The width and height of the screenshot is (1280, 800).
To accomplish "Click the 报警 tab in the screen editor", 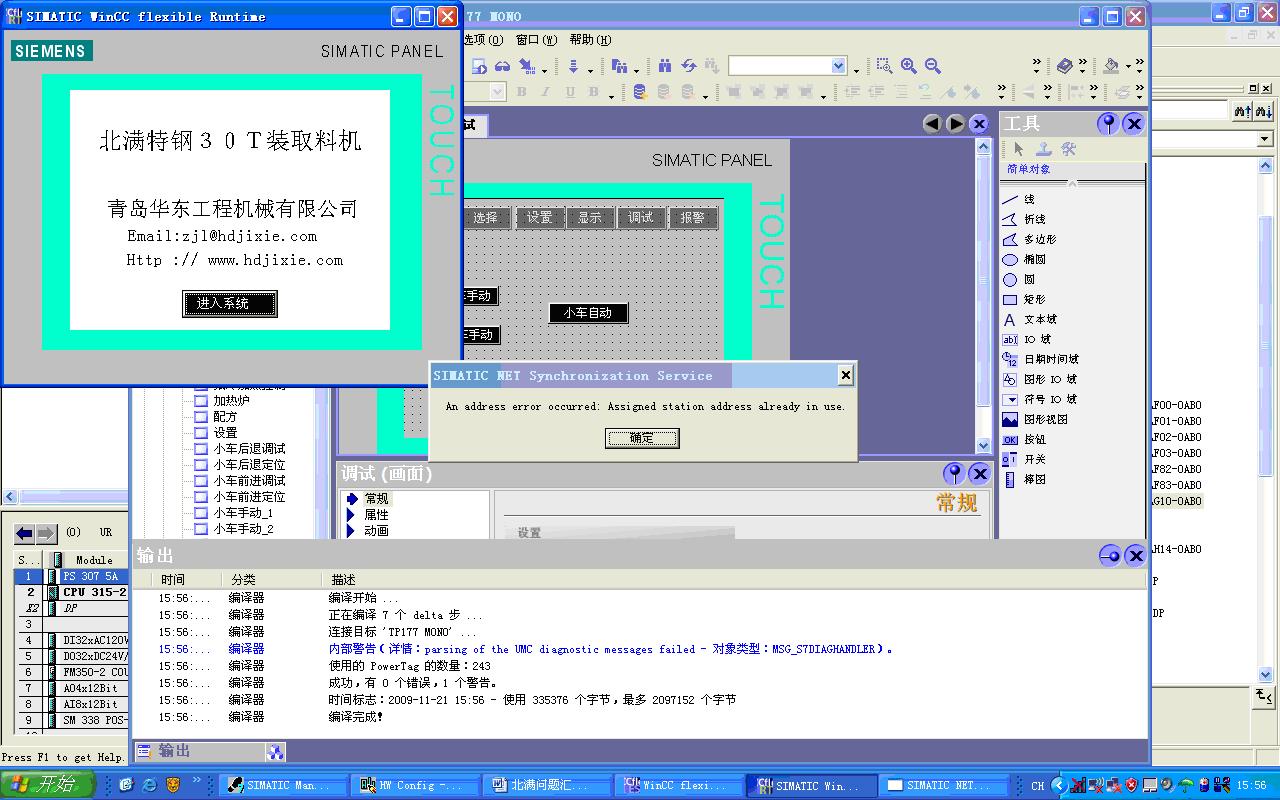I will (x=692, y=217).
